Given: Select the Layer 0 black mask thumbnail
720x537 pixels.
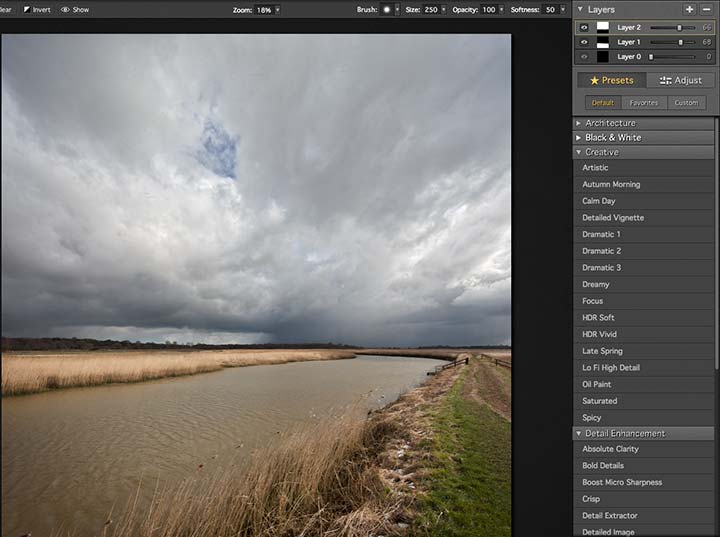Looking at the screenshot, I should [x=602, y=57].
